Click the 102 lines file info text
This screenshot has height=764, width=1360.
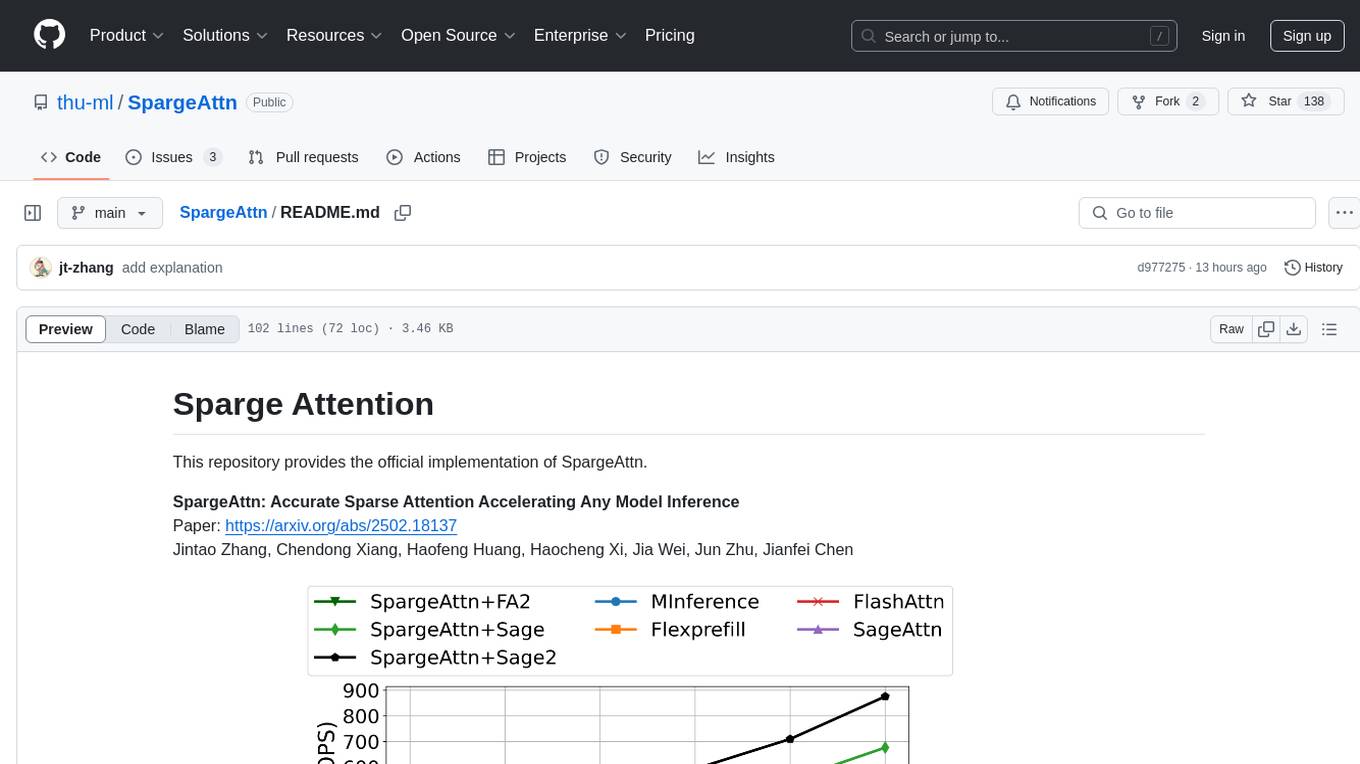[350, 329]
